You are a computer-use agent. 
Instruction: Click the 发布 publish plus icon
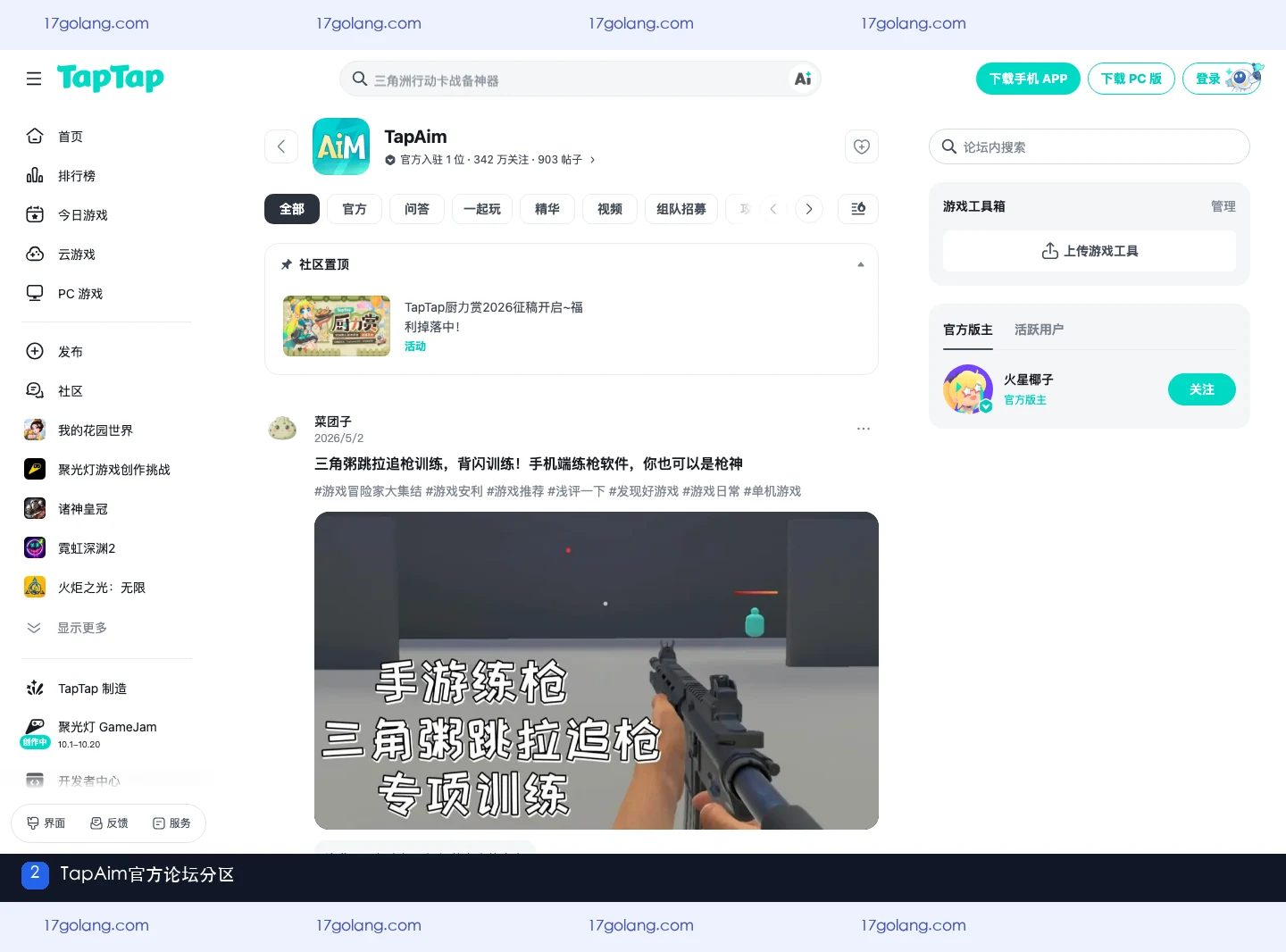(x=35, y=351)
